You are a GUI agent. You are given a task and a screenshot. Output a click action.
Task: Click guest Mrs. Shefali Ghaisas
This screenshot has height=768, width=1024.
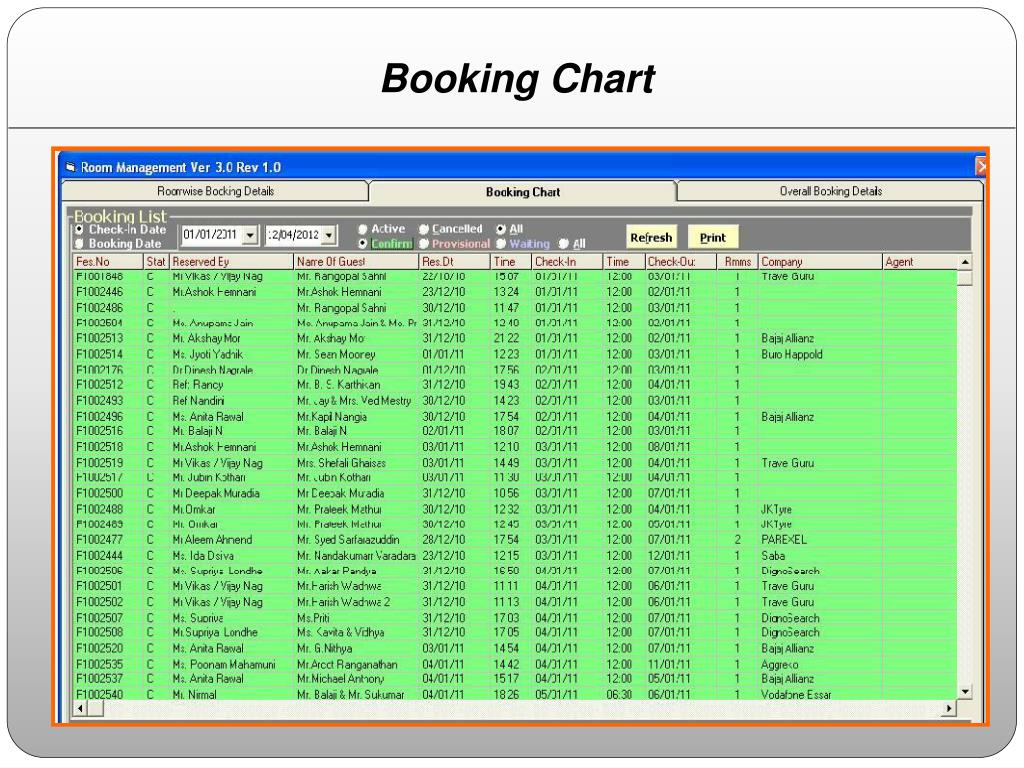pos(341,463)
